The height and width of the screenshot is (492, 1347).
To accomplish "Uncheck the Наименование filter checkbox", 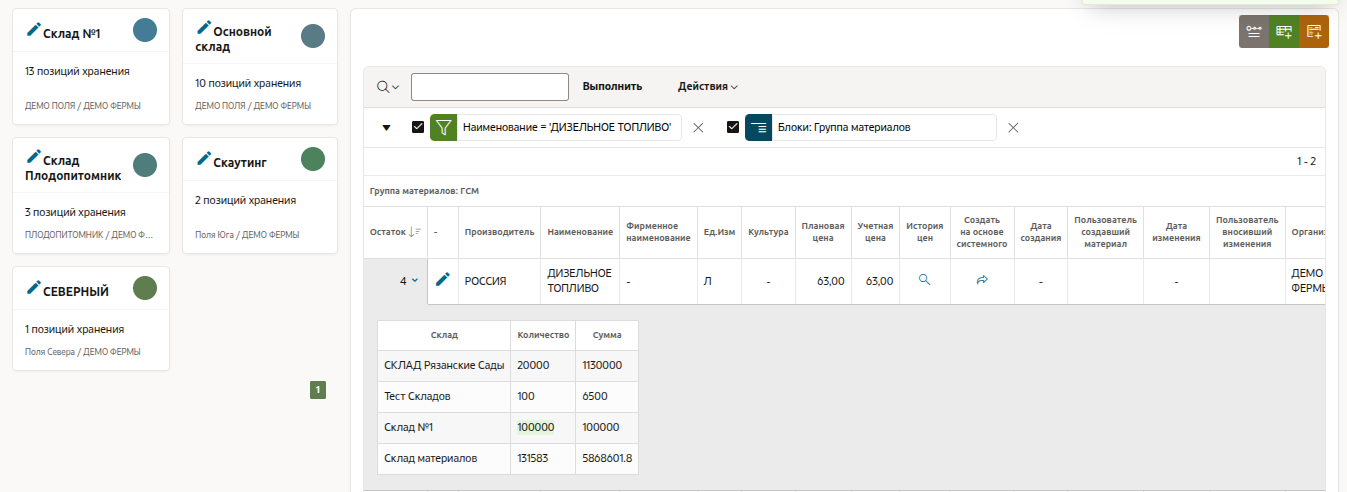I will coord(418,128).
